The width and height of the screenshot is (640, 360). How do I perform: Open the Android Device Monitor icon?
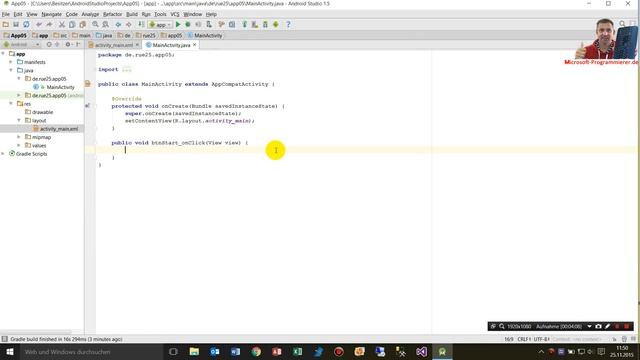(x=276, y=24)
